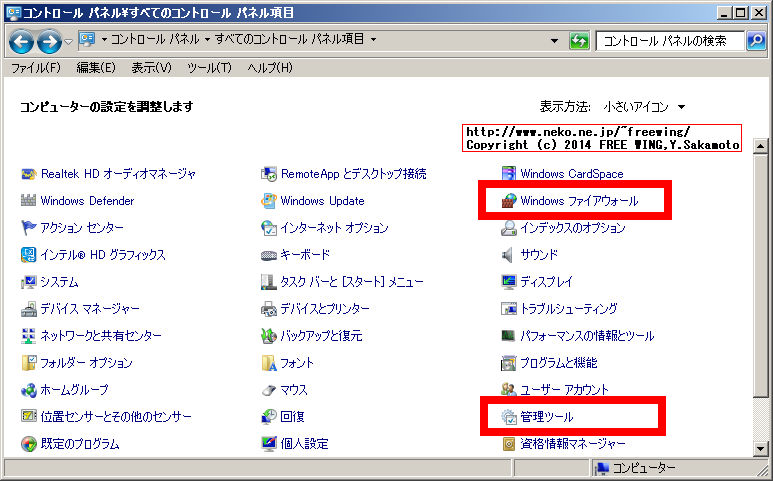Click the 回復 icon
Viewport: 773px width, 481px height.
[x=269, y=416]
